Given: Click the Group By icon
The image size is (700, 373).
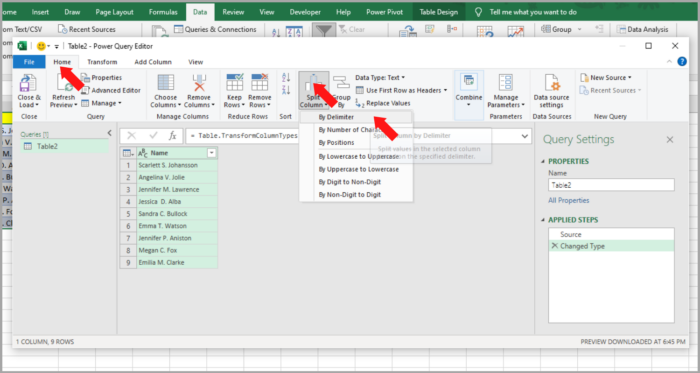Looking at the screenshot, I should tap(342, 82).
